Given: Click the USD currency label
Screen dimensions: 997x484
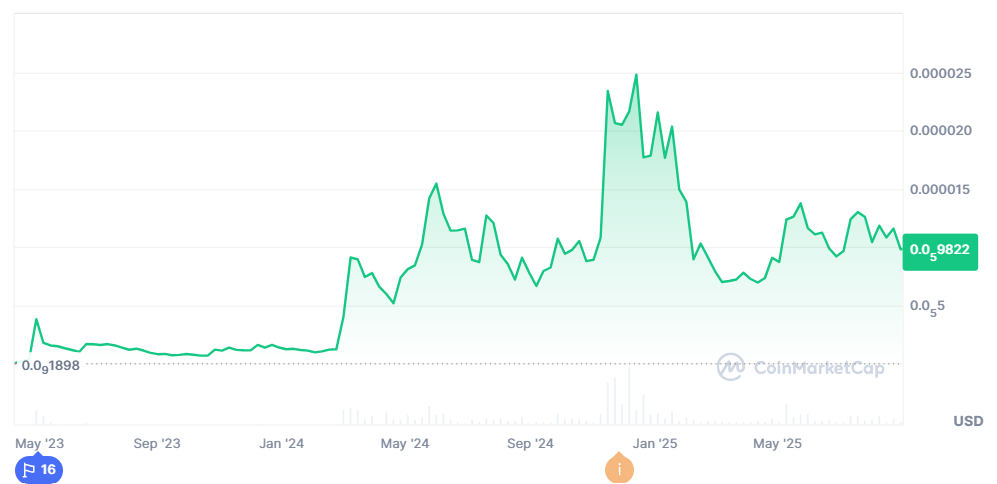Looking at the screenshot, I should coord(967,421).
